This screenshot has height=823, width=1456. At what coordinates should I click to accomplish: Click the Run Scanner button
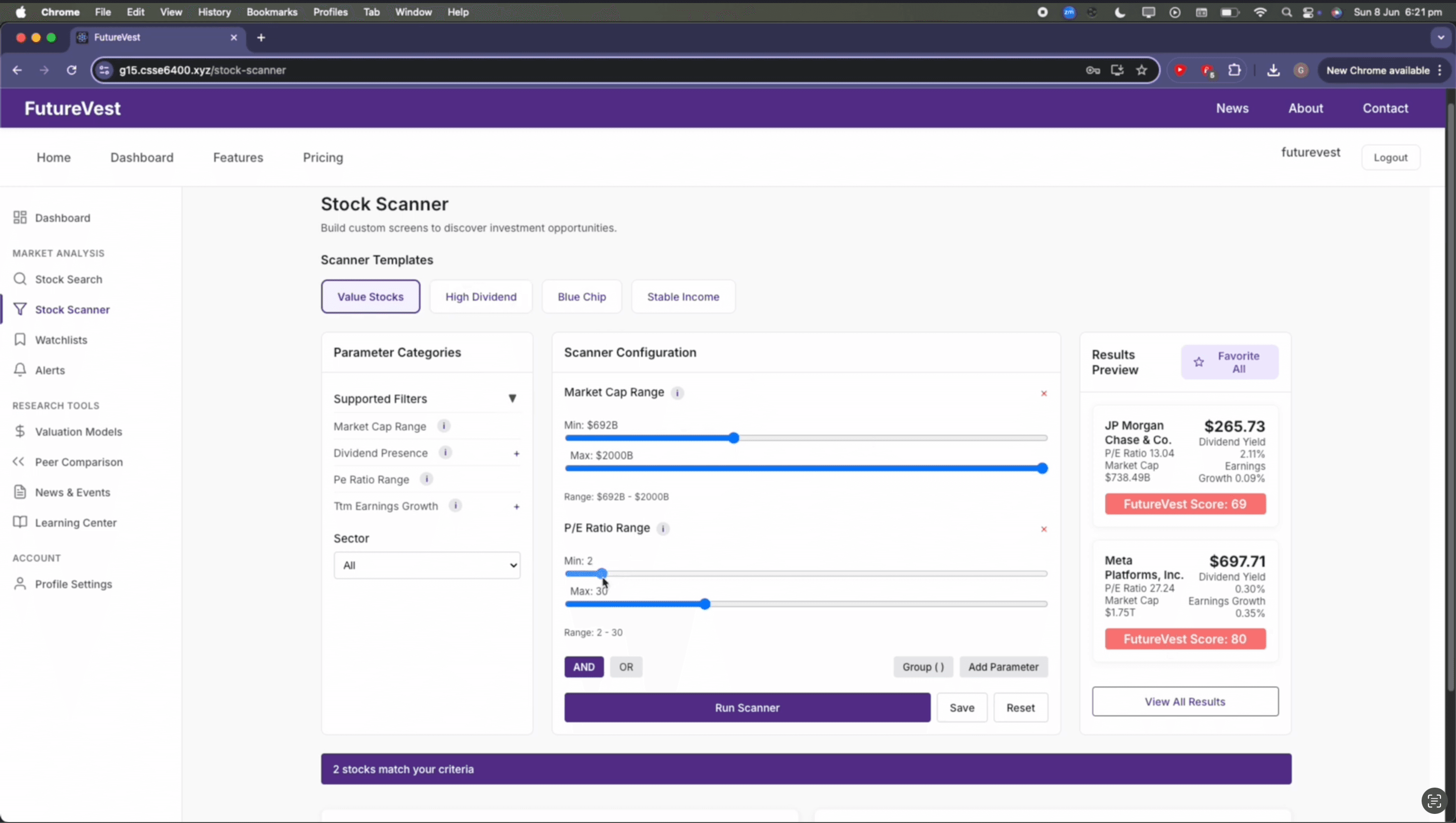(747, 708)
